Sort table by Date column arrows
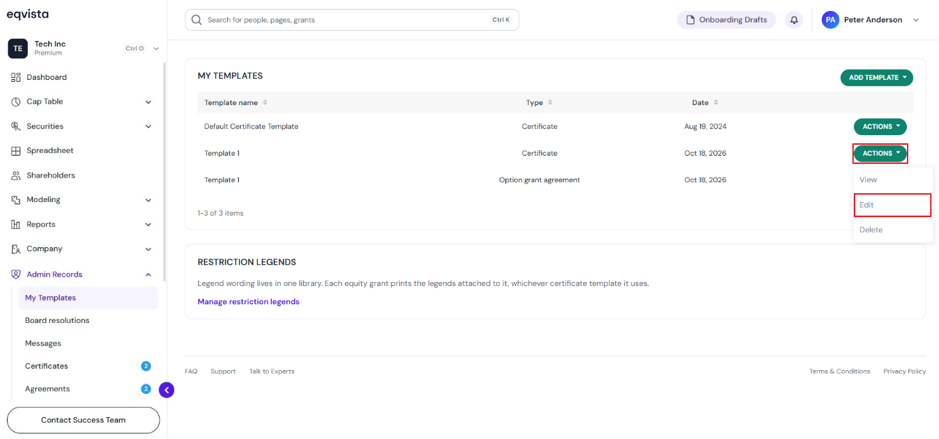The width and height of the screenshot is (939, 439). pyautogui.click(x=715, y=102)
